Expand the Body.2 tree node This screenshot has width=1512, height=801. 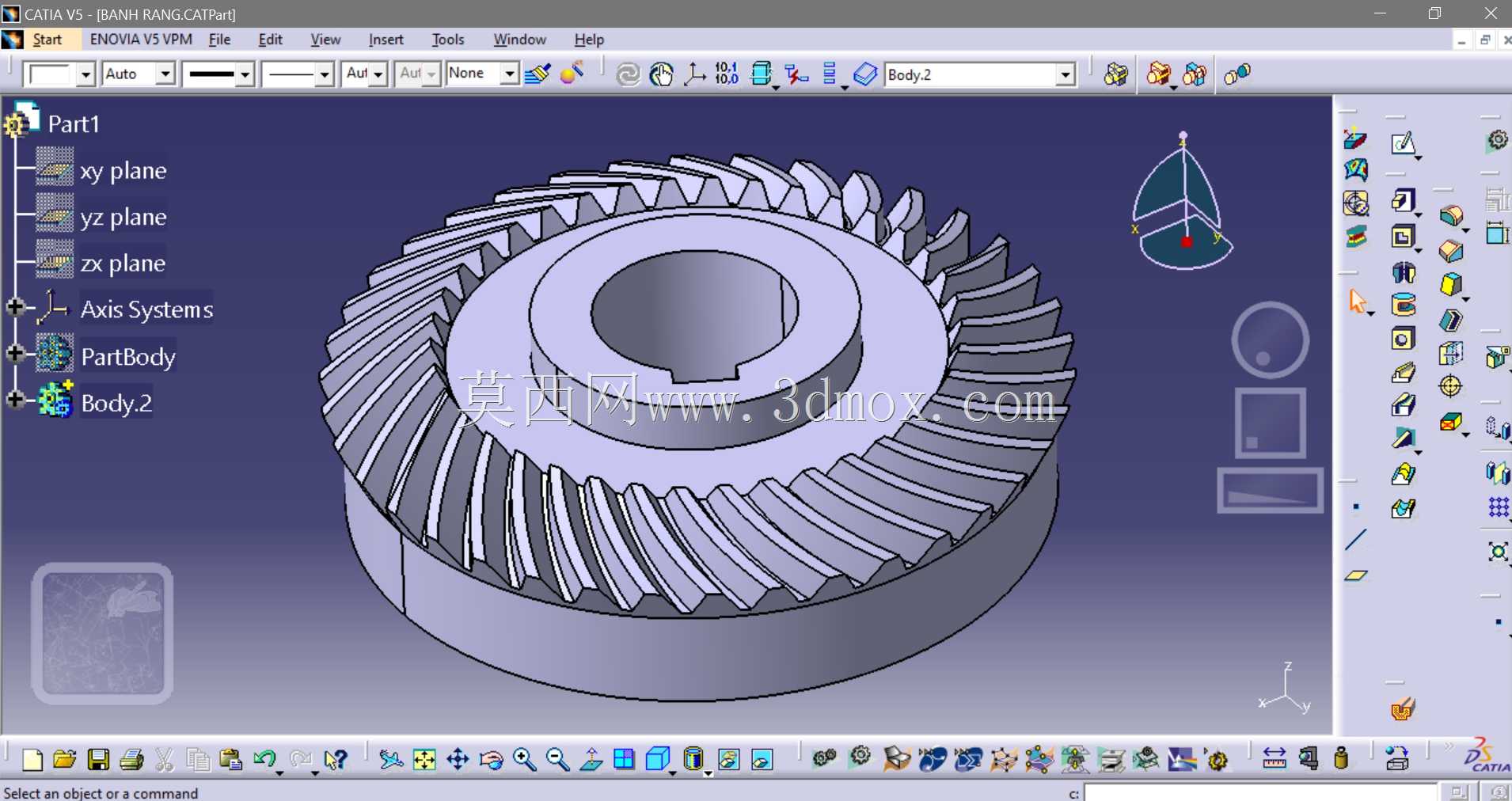(15, 400)
